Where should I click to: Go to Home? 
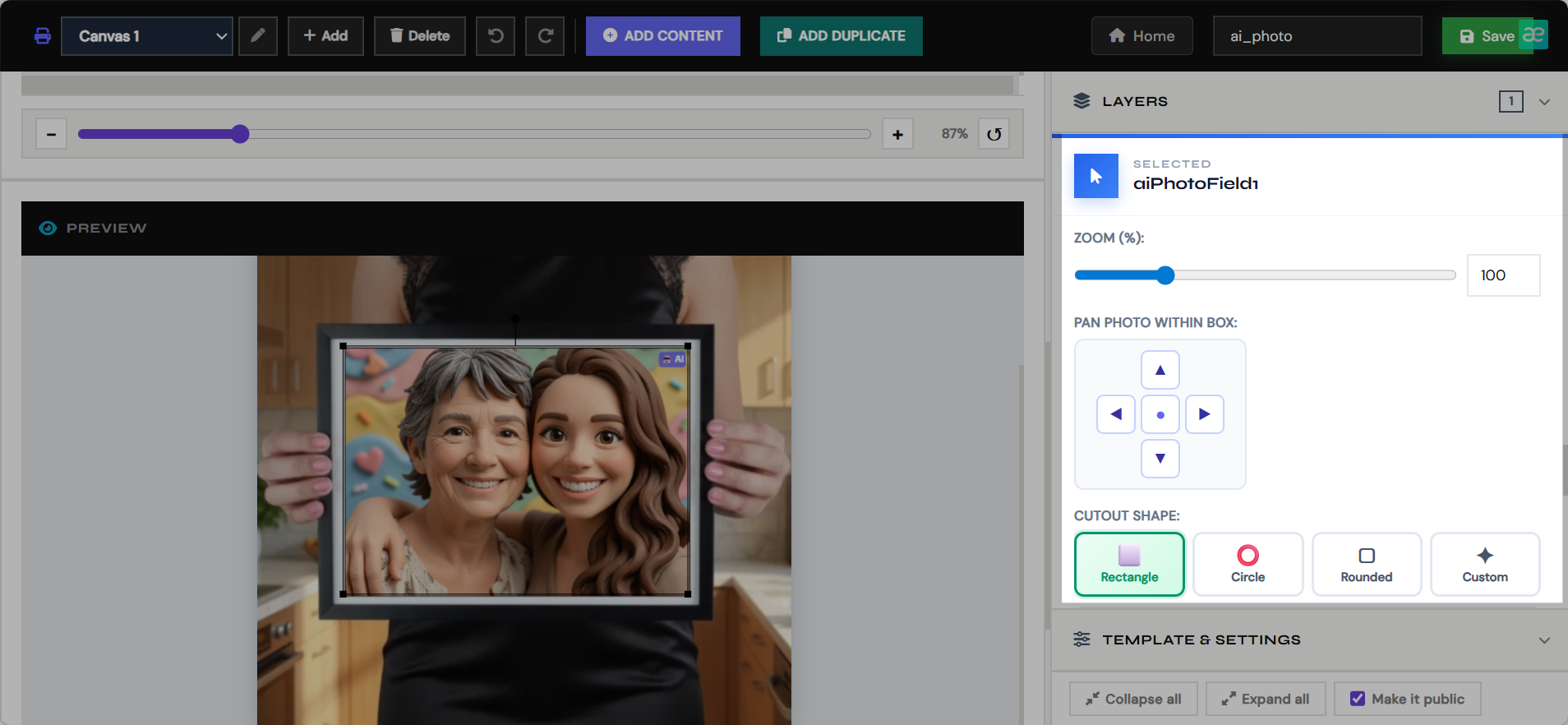1142,36
